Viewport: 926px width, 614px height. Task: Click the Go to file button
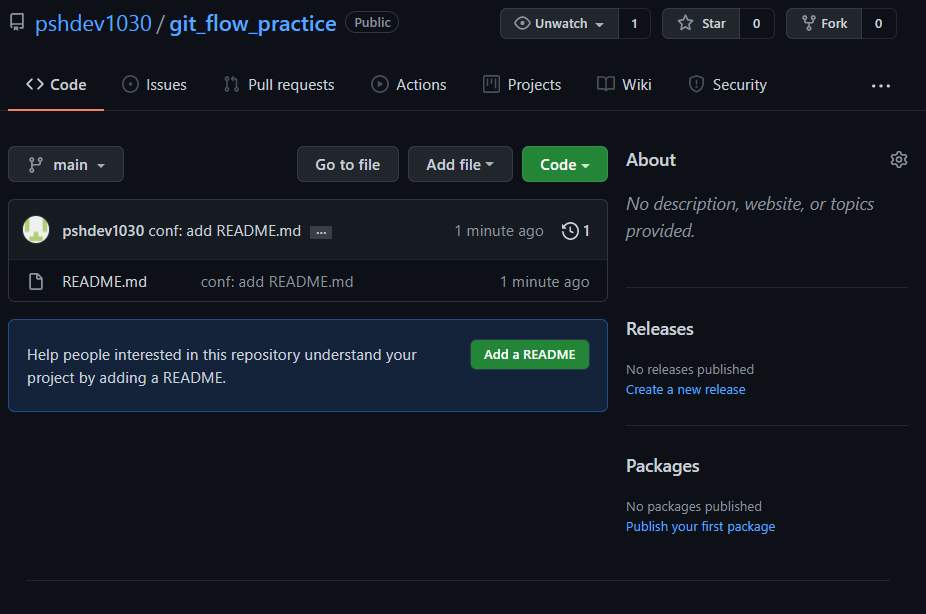tap(348, 164)
